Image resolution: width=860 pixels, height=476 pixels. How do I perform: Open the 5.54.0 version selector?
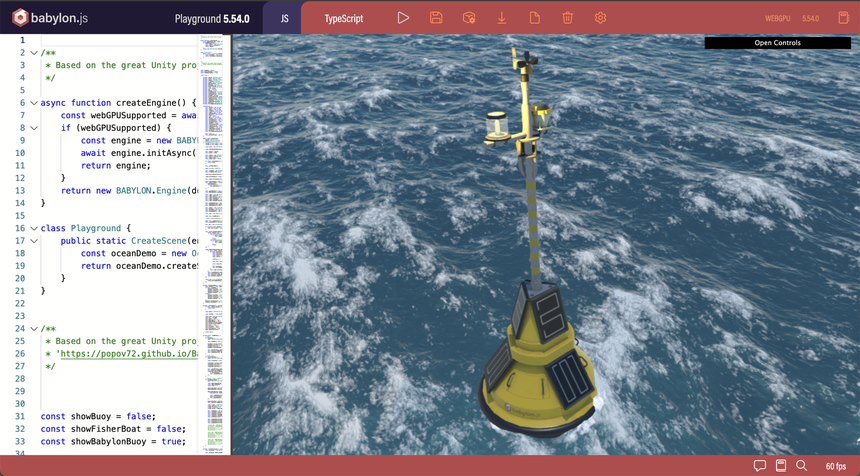[x=810, y=18]
